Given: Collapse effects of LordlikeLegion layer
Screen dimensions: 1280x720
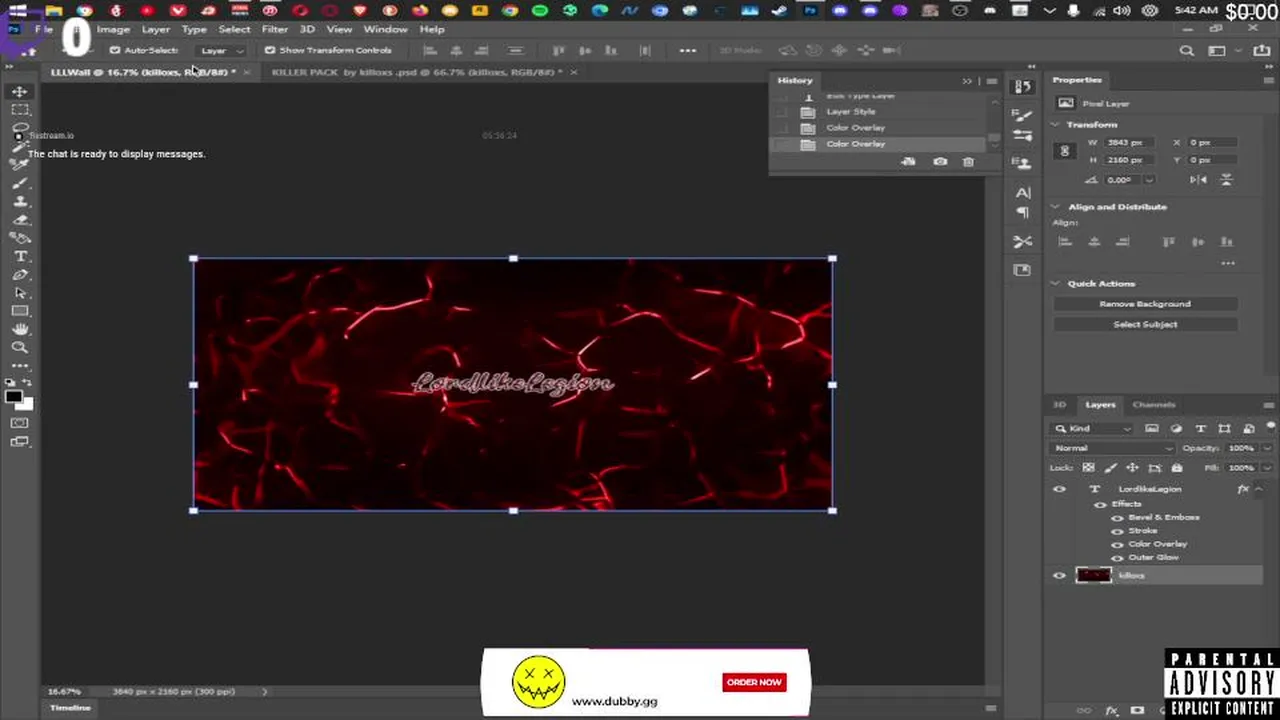Looking at the screenshot, I should (1258, 489).
